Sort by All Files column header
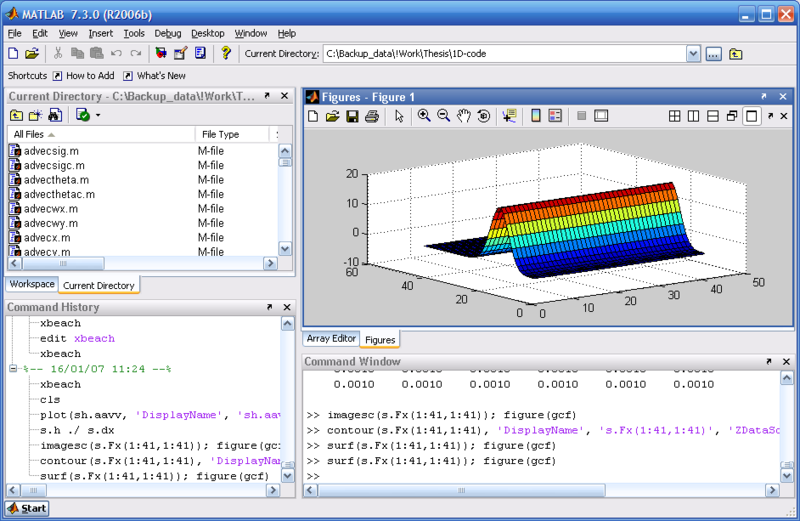The width and height of the screenshot is (800, 521). click(102, 134)
